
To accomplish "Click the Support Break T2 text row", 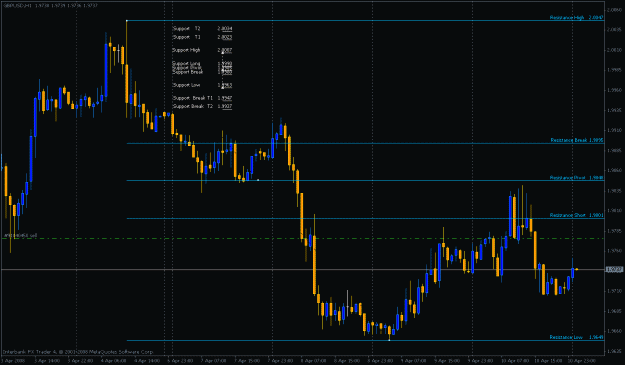I will click(202, 106).
